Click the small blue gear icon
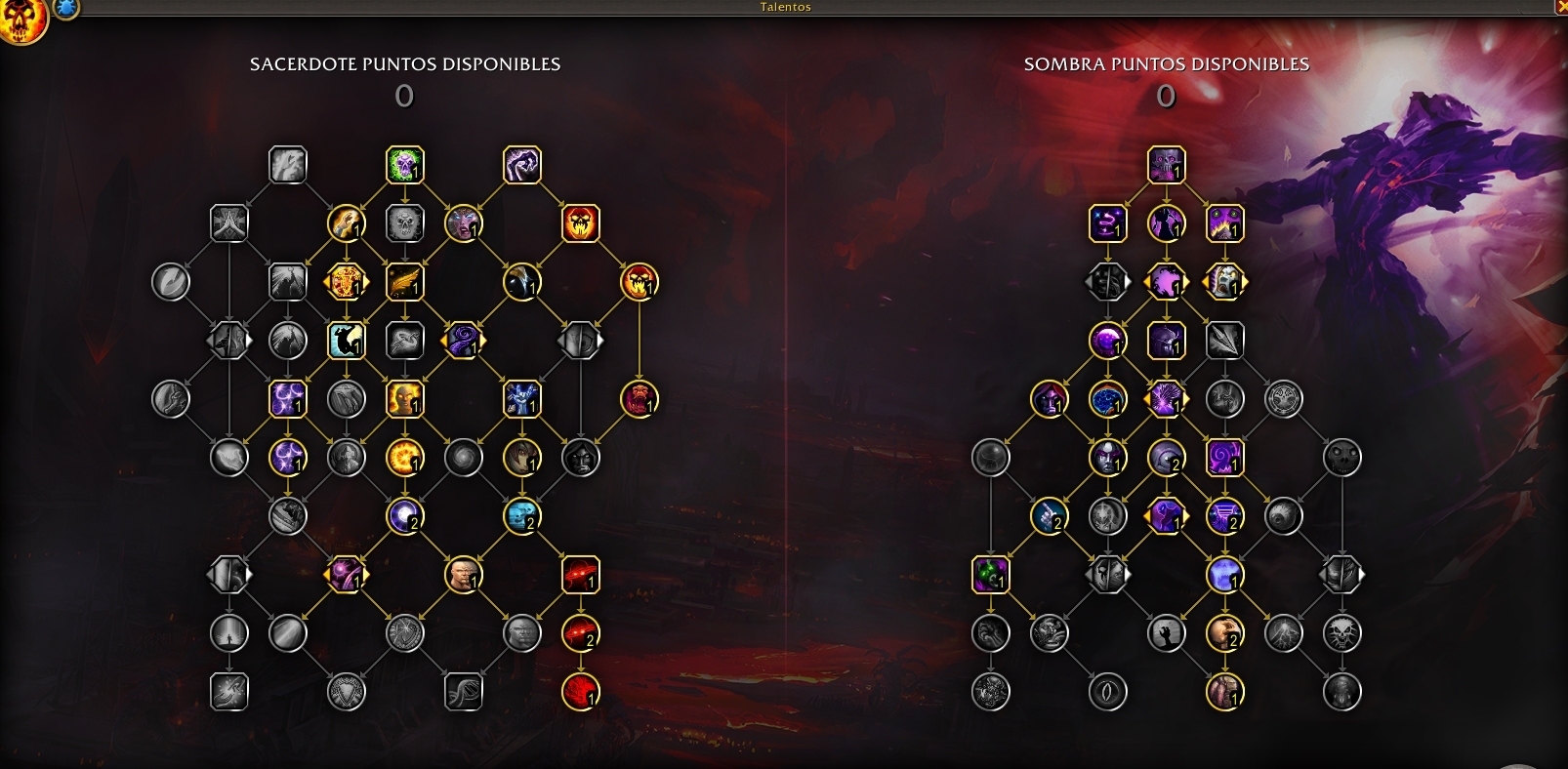 (66, 8)
